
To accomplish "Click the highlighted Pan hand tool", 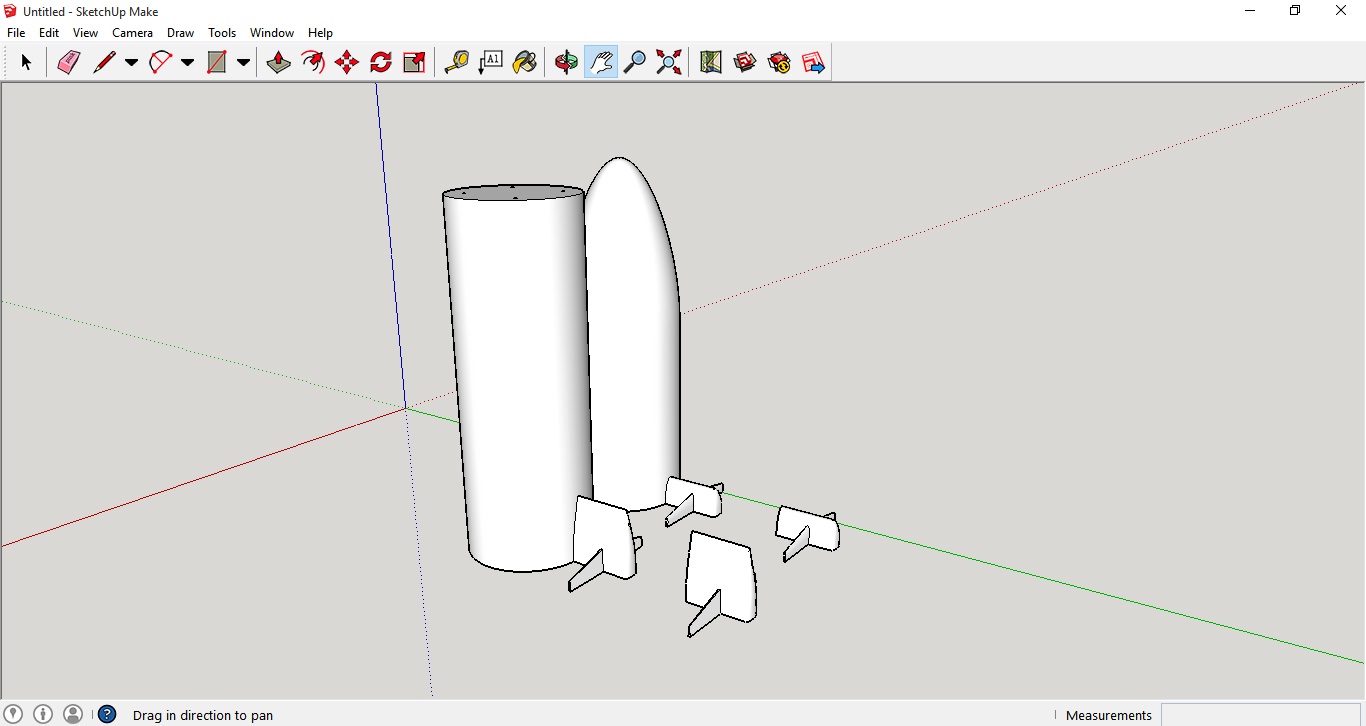I will click(600, 63).
